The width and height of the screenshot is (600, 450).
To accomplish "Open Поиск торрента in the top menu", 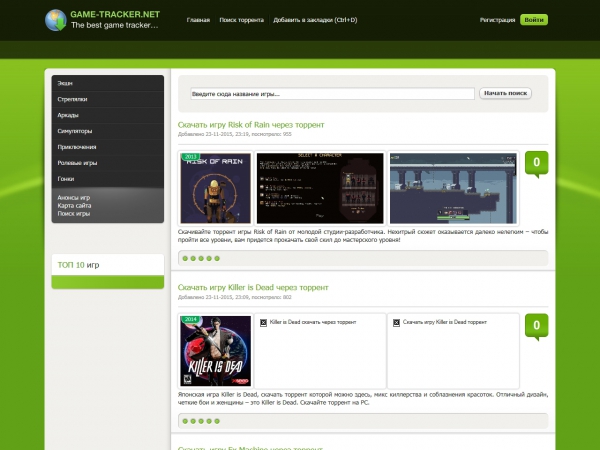I will pos(241,20).
